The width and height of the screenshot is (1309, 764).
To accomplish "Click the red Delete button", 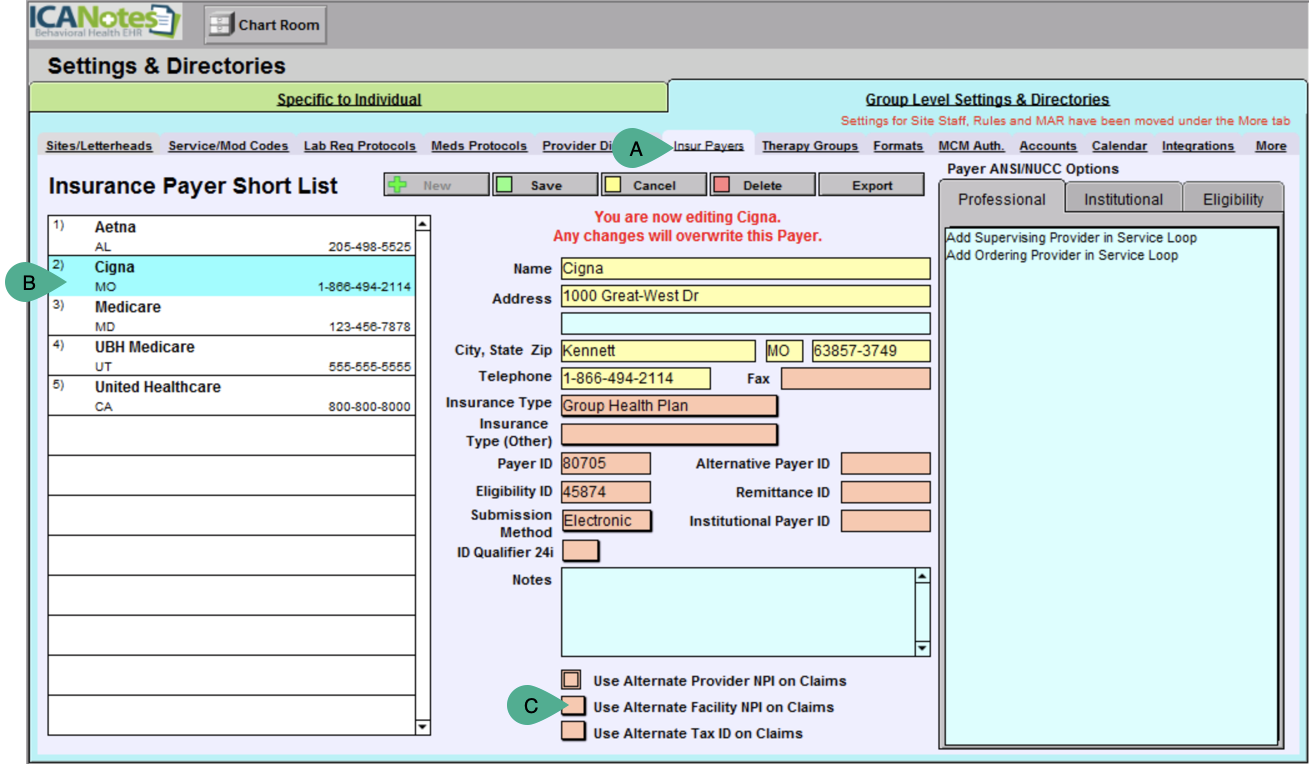I will pos(761,185).
